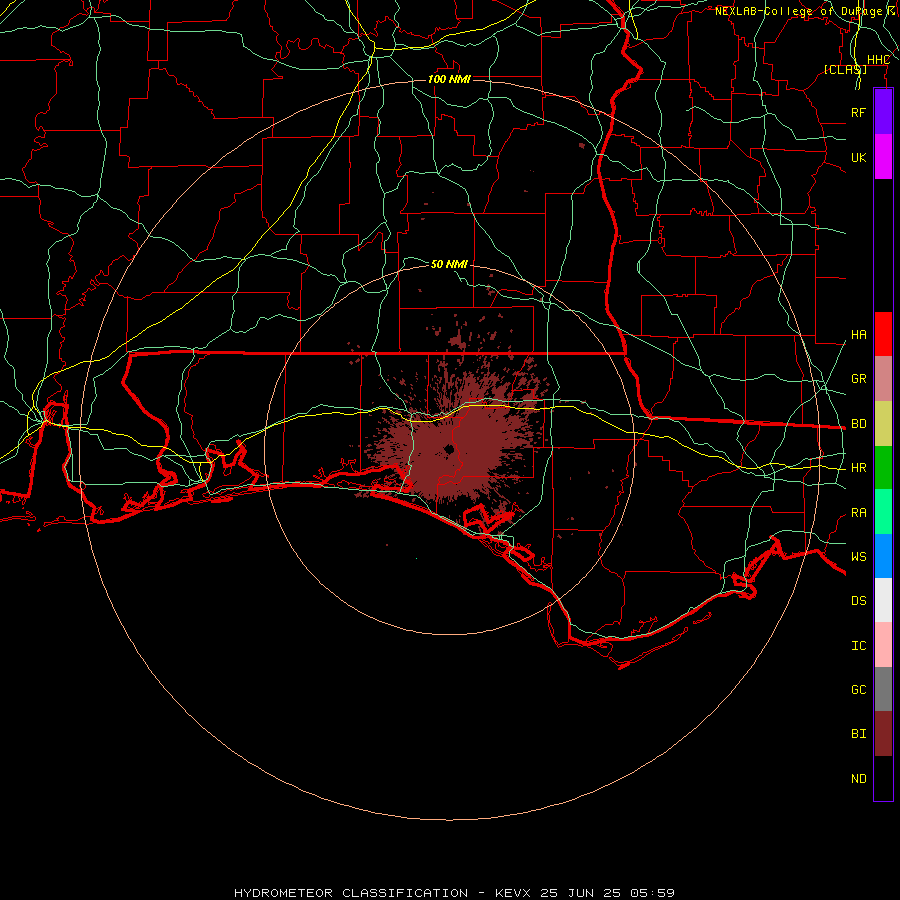Click the UK magenta legend swatch
The width and height of the screenshot is (900, 900).
(883, 156)
